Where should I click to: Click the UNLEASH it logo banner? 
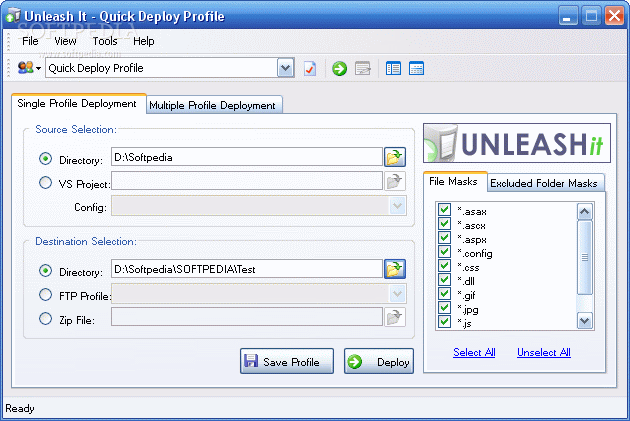point(517,143)
